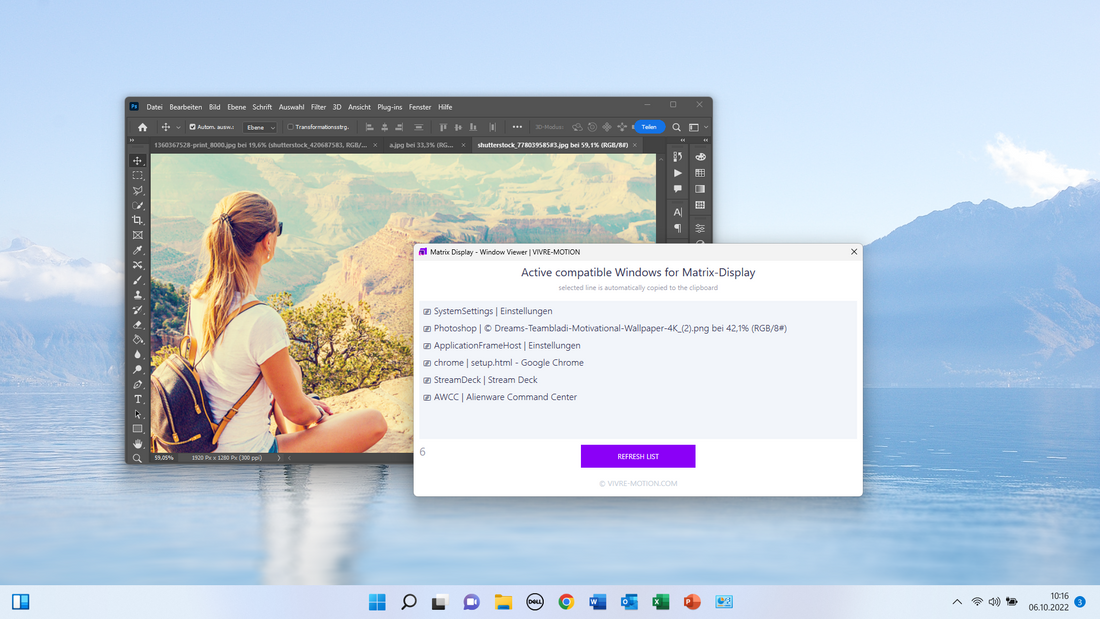
Task: Open the Filter menu
Action: coord(318,107)
